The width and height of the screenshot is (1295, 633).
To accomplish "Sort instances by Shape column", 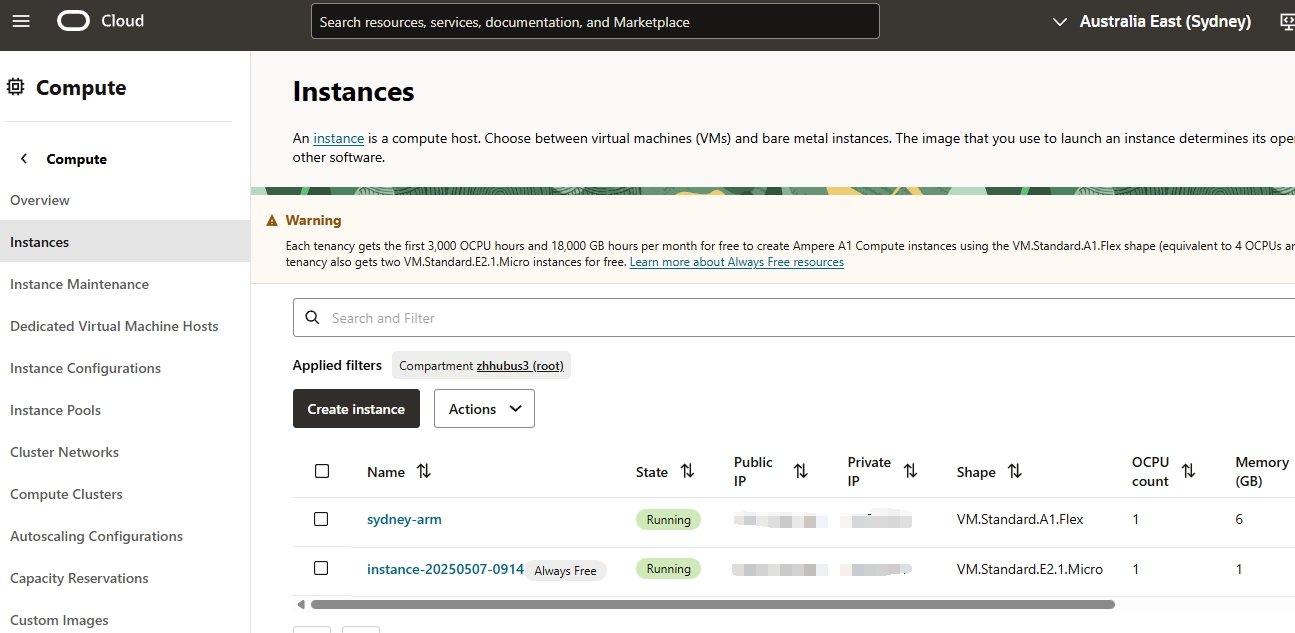I will pyautogui.click(x=1015, y=471).
